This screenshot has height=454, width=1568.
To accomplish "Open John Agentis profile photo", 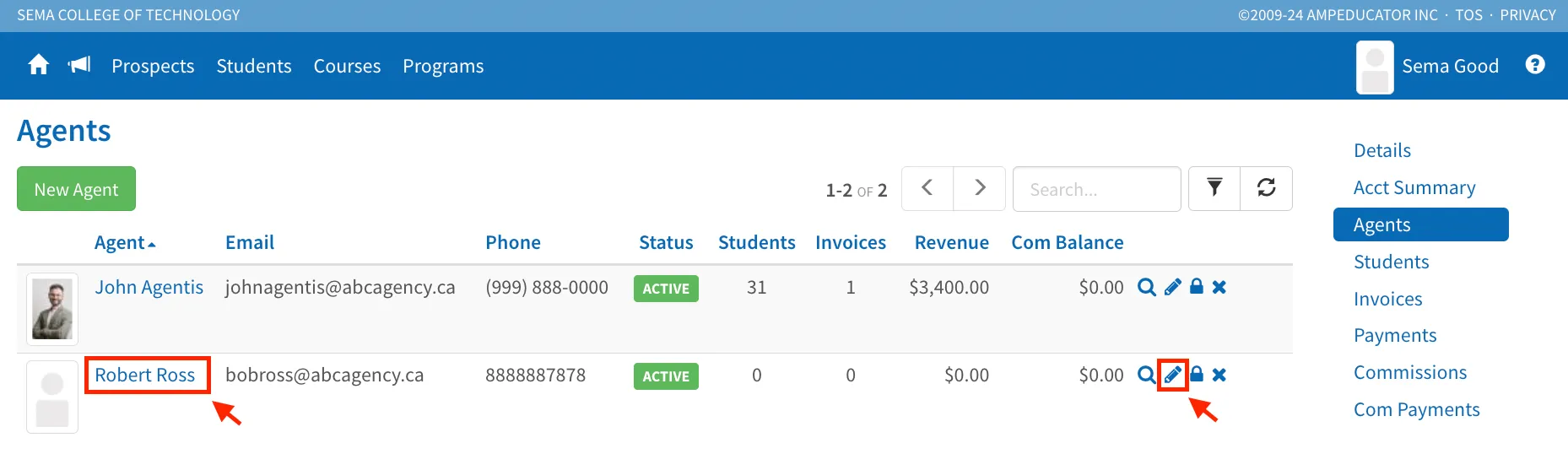I will tap(52, 309).
